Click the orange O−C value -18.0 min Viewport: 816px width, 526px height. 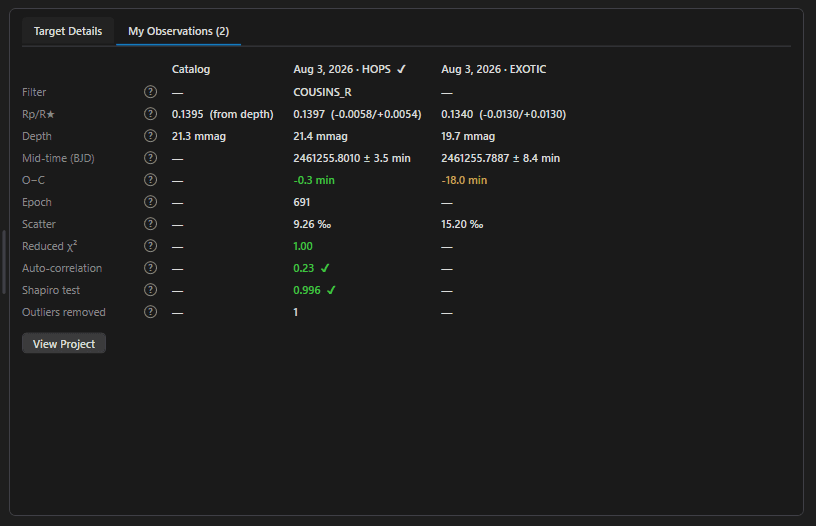tap(464, 180)
